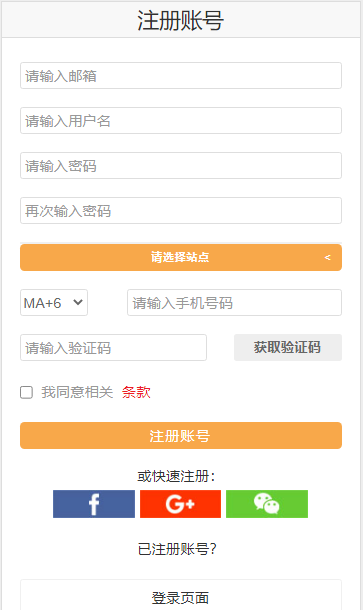363x610 pixels.
Task: Expand the 请选择站点 site selector
Action: coord(181,257)
